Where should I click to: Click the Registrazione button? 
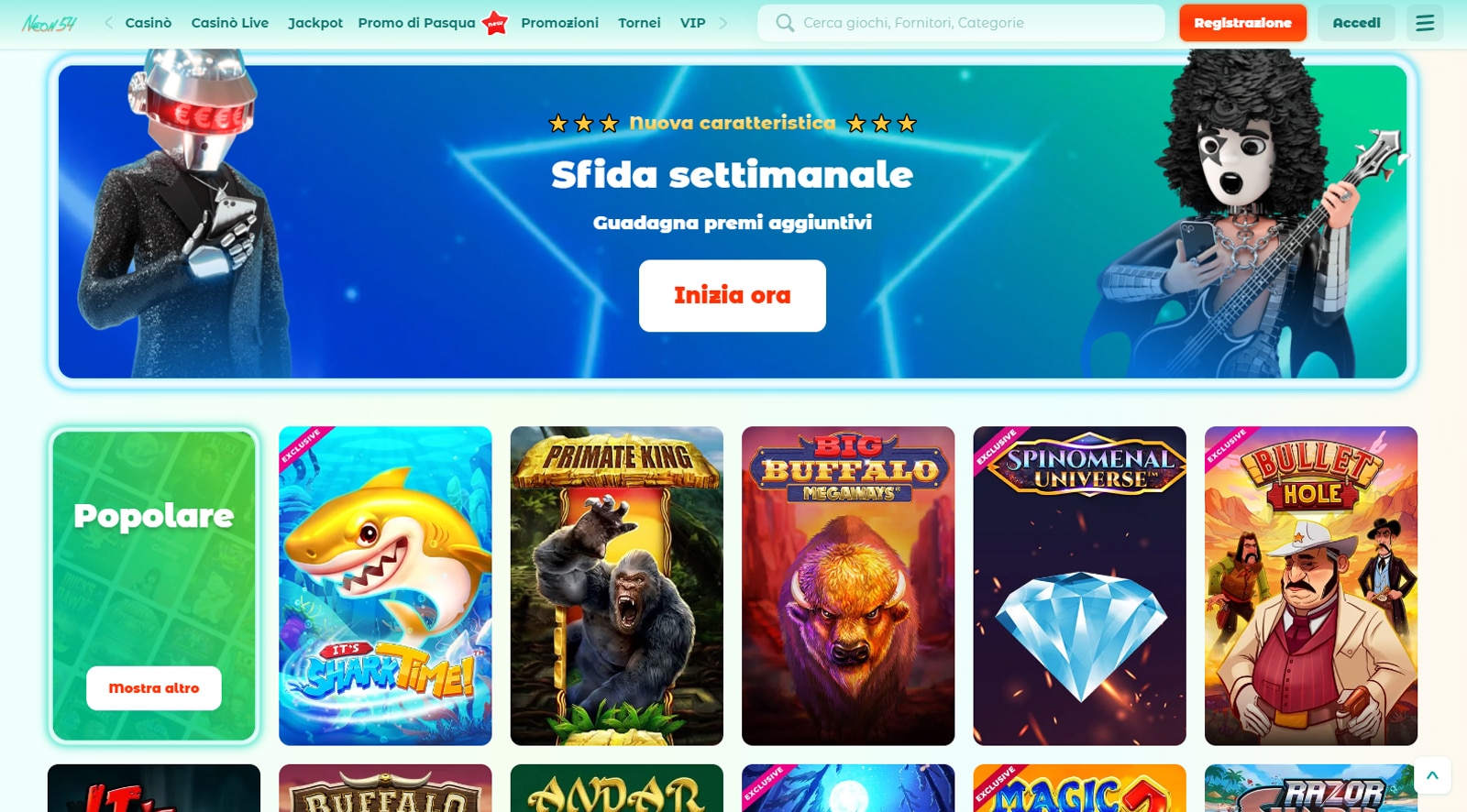[1242, 23]
